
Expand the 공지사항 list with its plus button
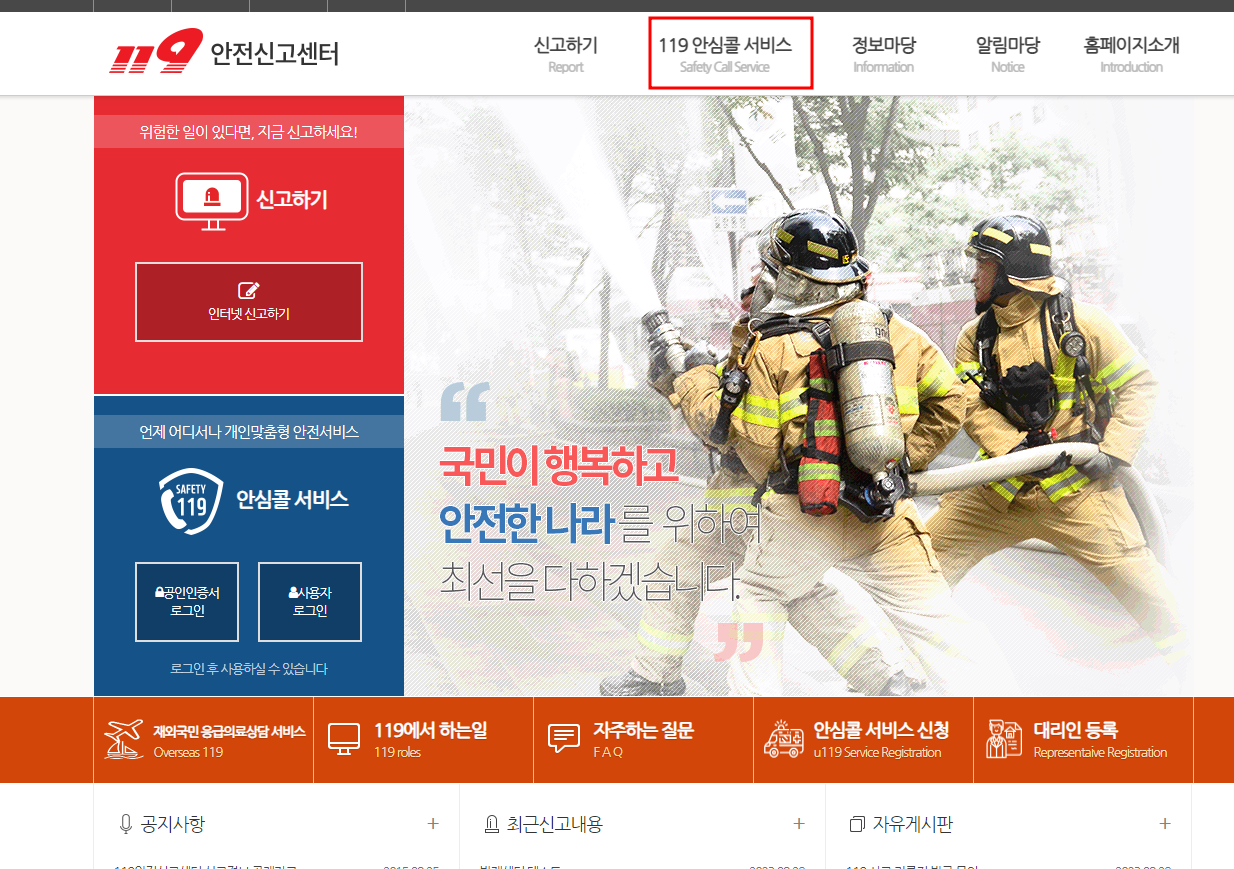[x=432, y=823]
